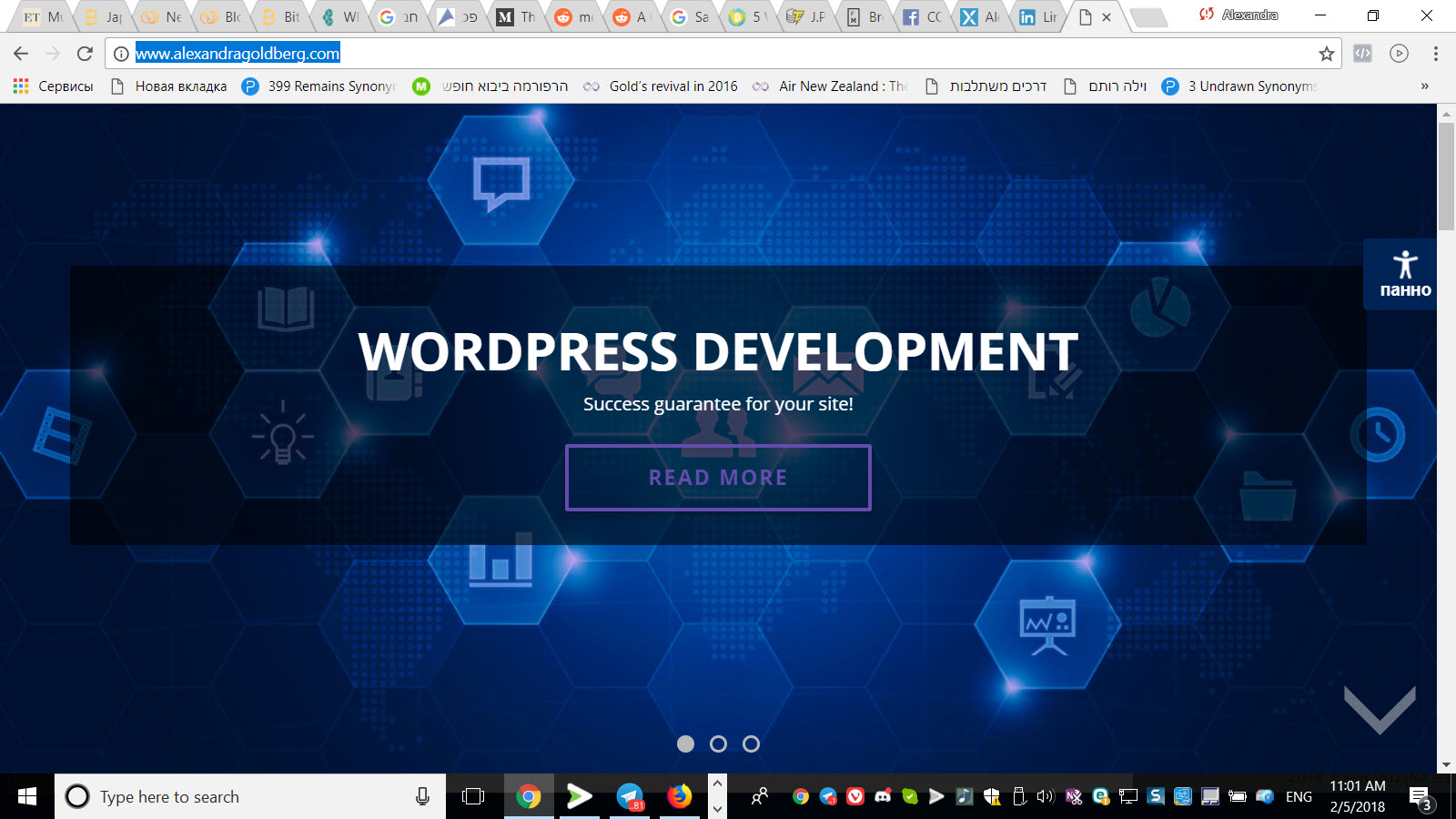Image resolution: width=1456 pixels, height=819 pixels.
Task: Click the Windows Defender shield tray icon
Action: point(992,796)
